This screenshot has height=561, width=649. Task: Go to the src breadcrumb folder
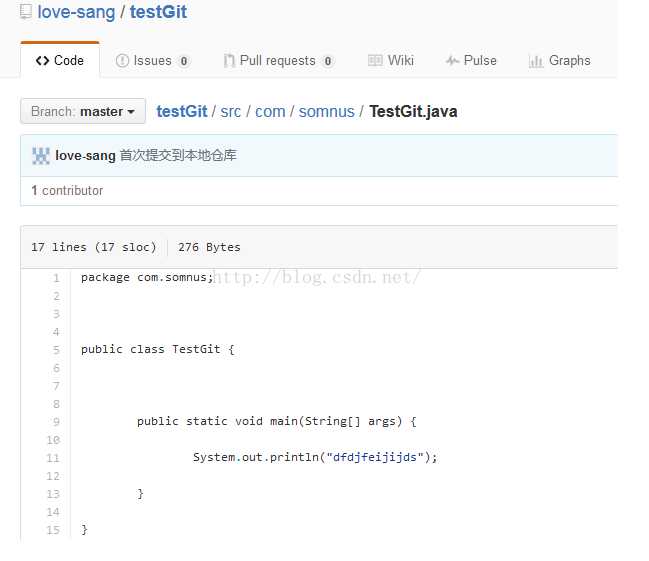pos(231,111)
